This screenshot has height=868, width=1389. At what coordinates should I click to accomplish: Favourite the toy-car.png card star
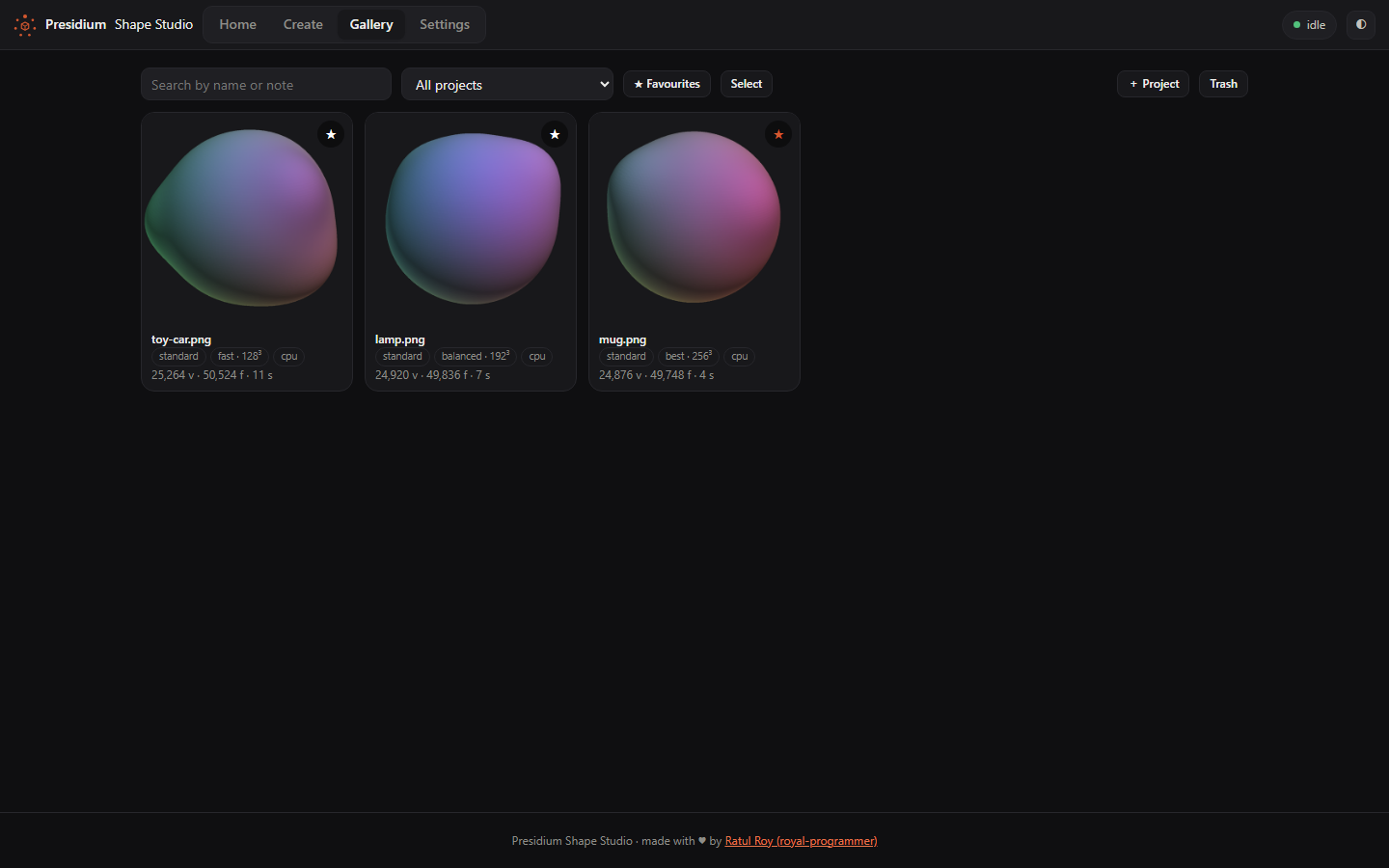pyautogui.click(x=331, y=134)
